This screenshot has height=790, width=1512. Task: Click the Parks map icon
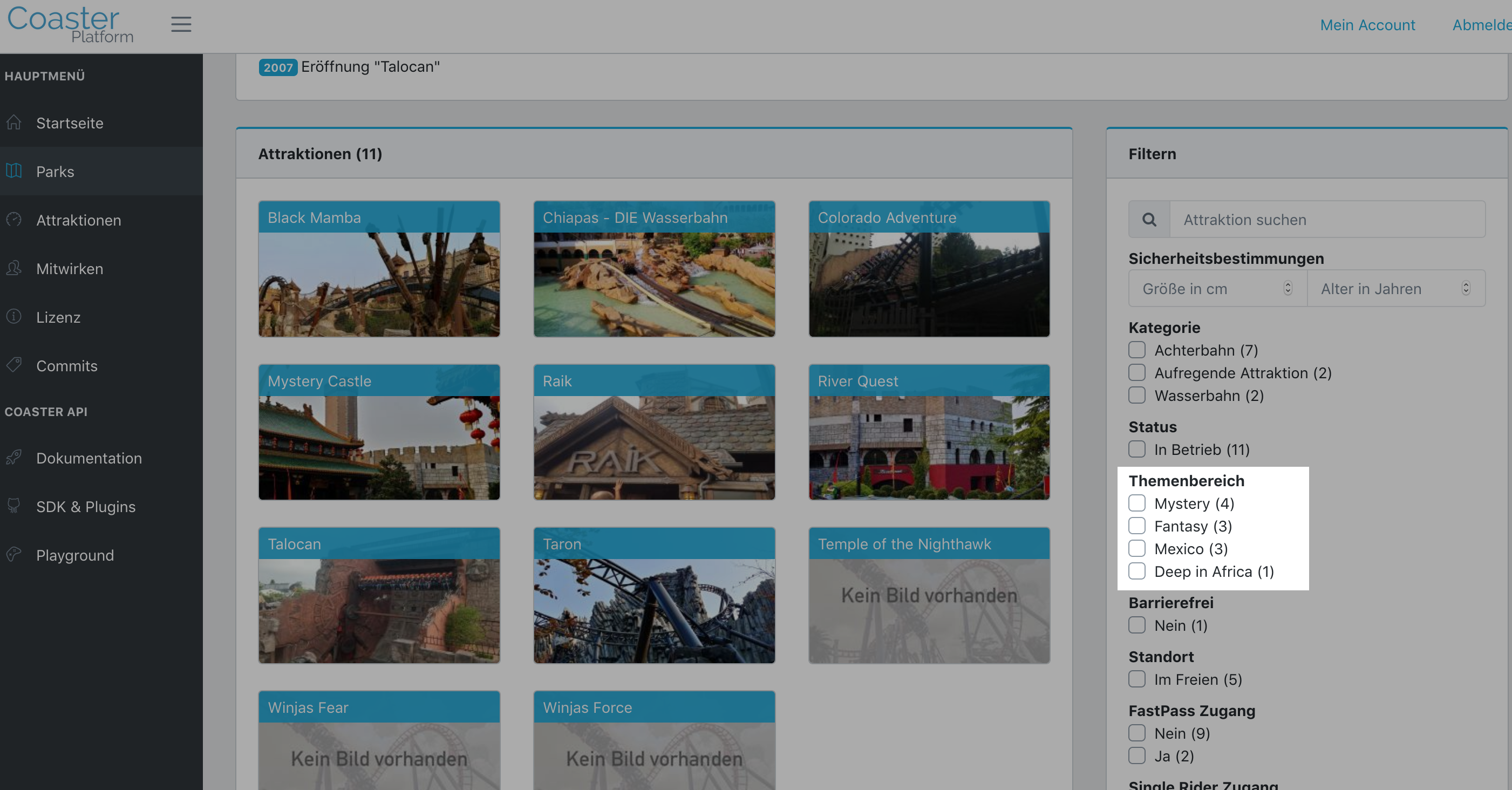click(14, 172)
